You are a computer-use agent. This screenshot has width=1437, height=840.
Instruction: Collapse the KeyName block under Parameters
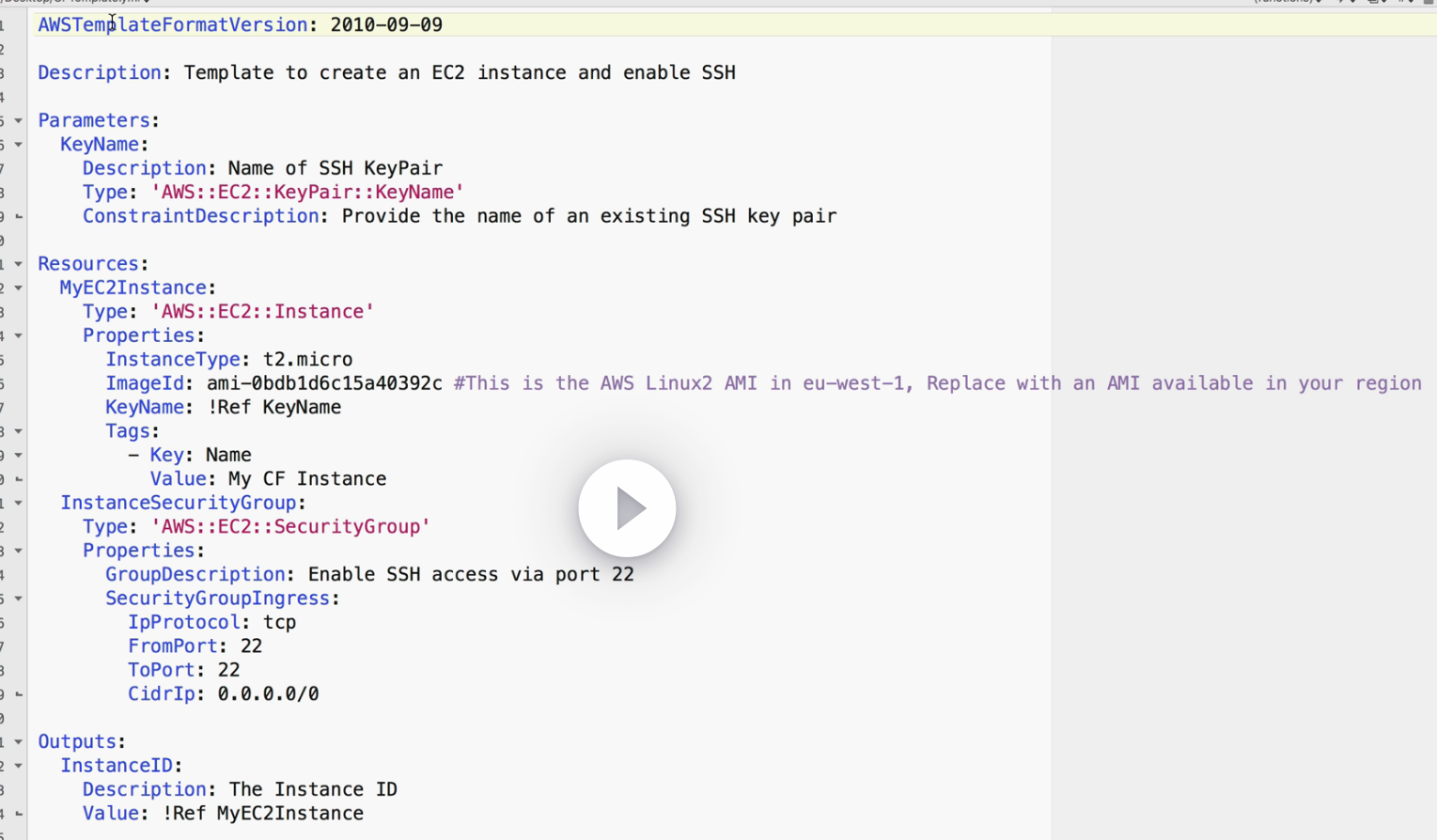click(18, 145)
